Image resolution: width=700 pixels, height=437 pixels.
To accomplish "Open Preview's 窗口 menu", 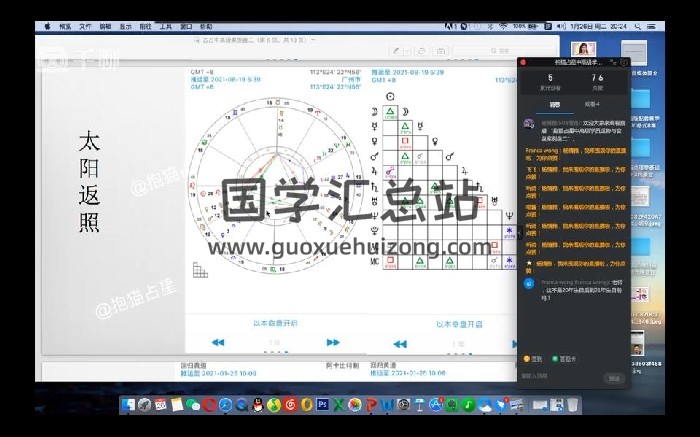I will click(186, 27).
